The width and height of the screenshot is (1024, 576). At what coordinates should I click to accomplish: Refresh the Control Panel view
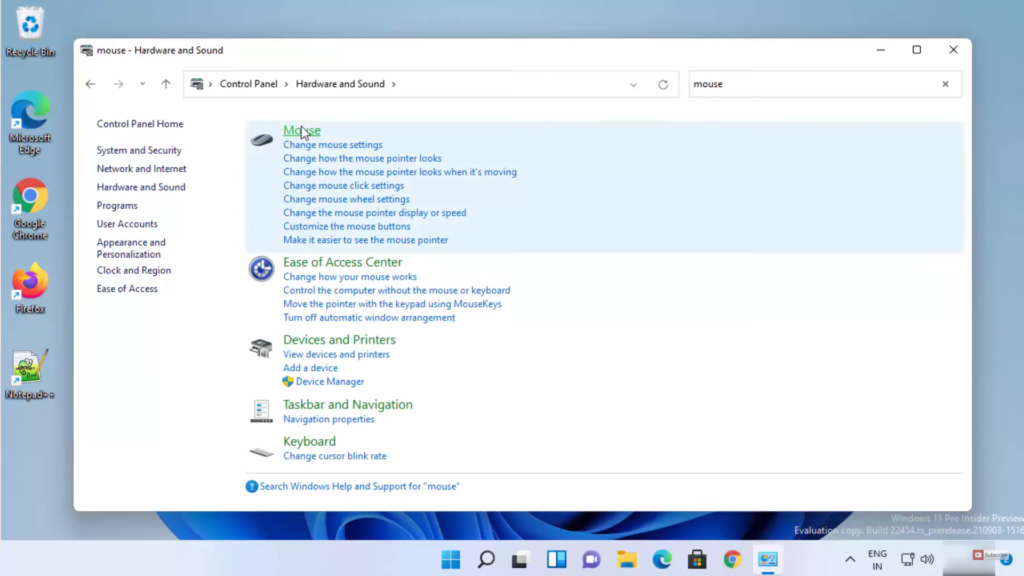tap(663, 85)
